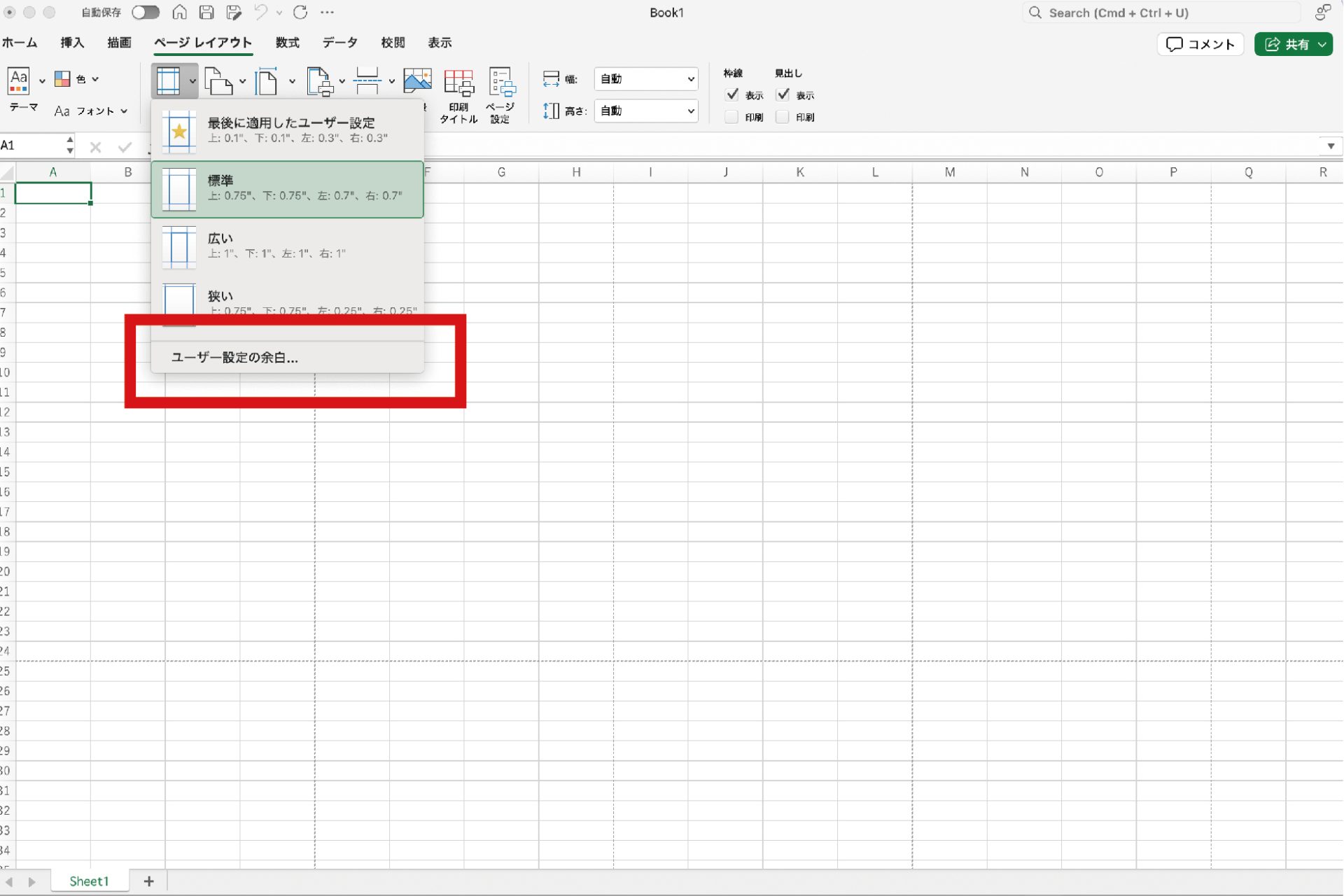Click the paper size icon
The width and height of the screenshot is (1344, 896).
point(267,81)
